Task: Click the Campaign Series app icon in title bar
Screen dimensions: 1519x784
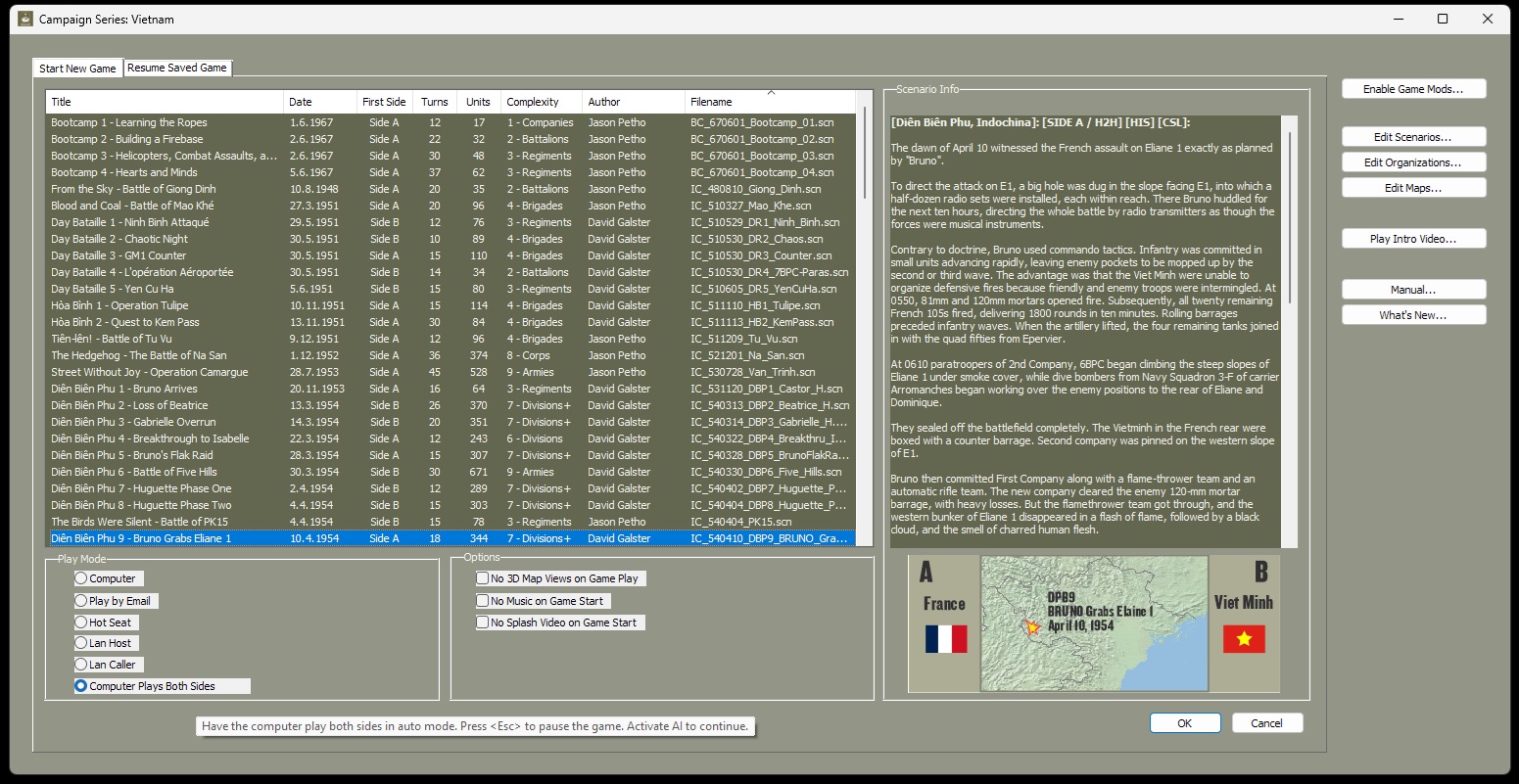Action: (x=25, y=19)
